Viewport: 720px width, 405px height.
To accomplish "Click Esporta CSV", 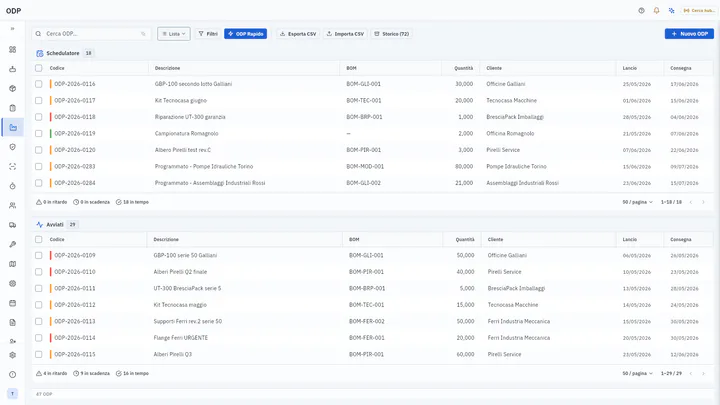I will [x=298, y=34].
